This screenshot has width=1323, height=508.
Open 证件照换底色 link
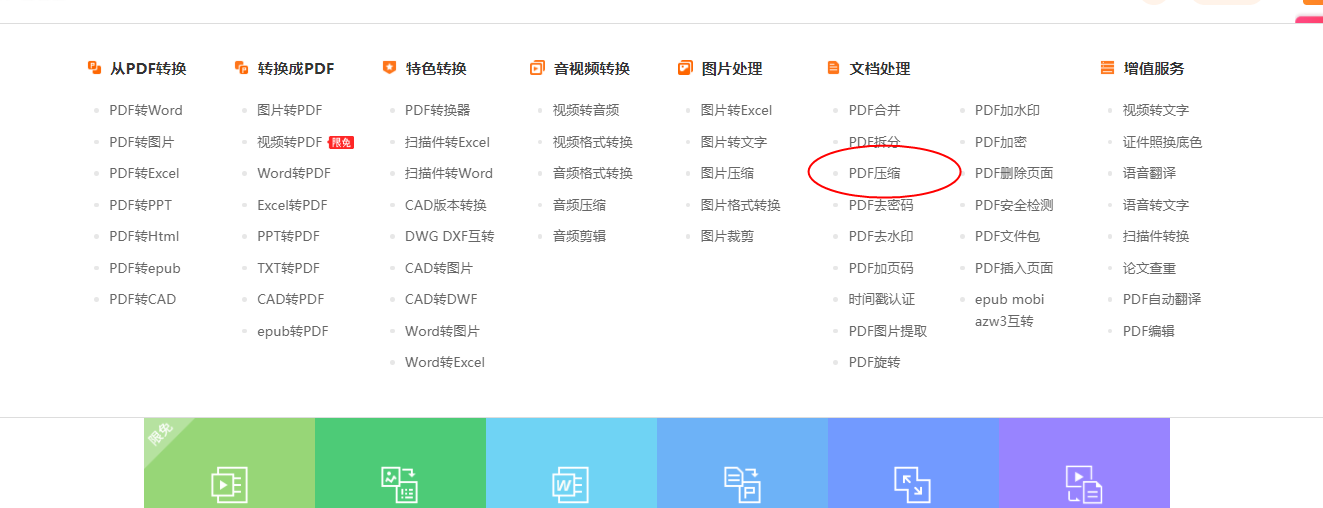1163,142
